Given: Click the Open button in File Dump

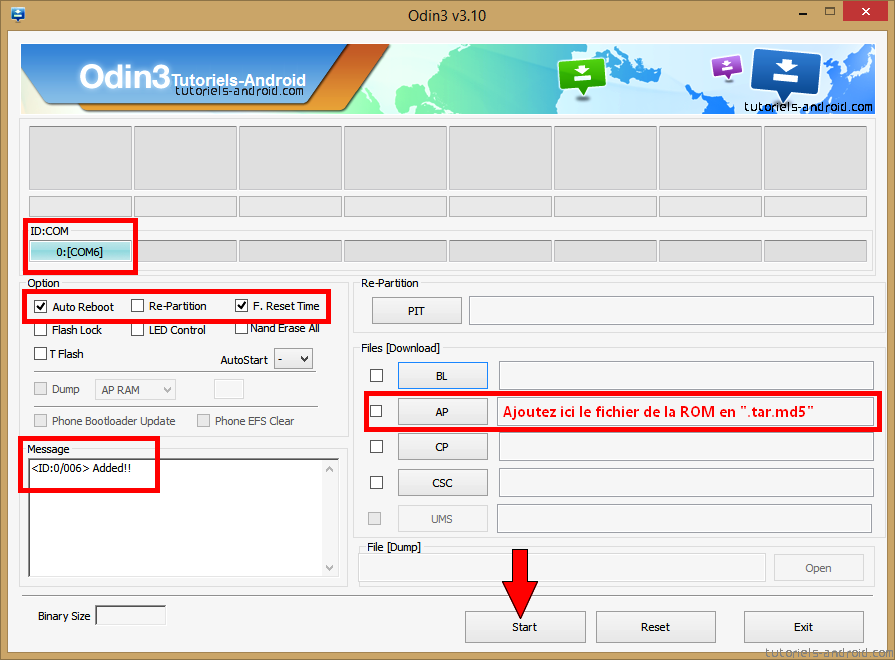Looking at the screenshot, I should tap(819, 568).
